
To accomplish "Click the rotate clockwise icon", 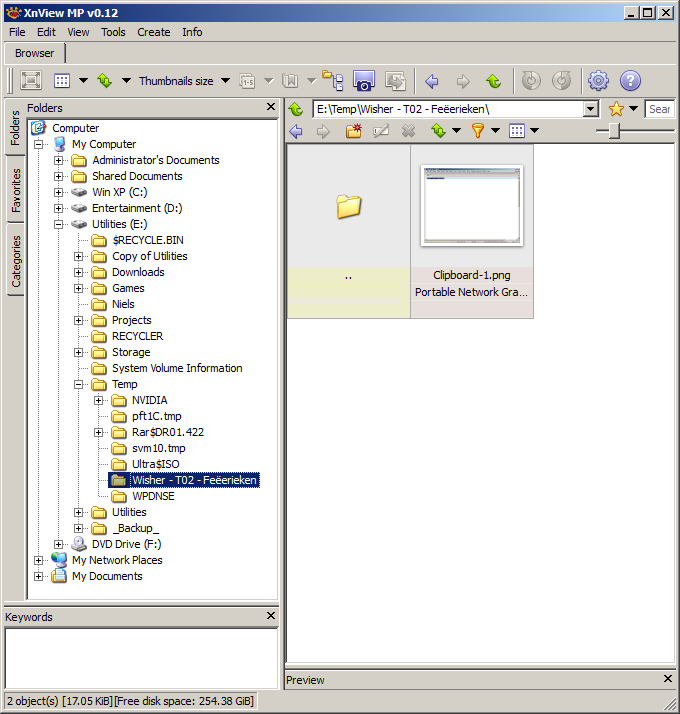I will 562,81.
